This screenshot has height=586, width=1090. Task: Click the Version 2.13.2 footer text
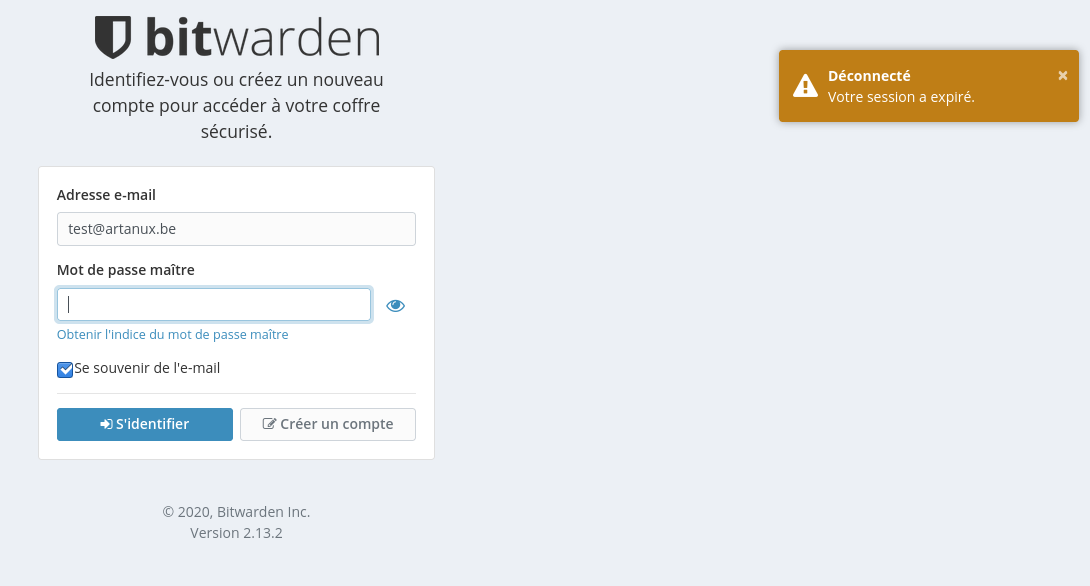tap(236, 533)
